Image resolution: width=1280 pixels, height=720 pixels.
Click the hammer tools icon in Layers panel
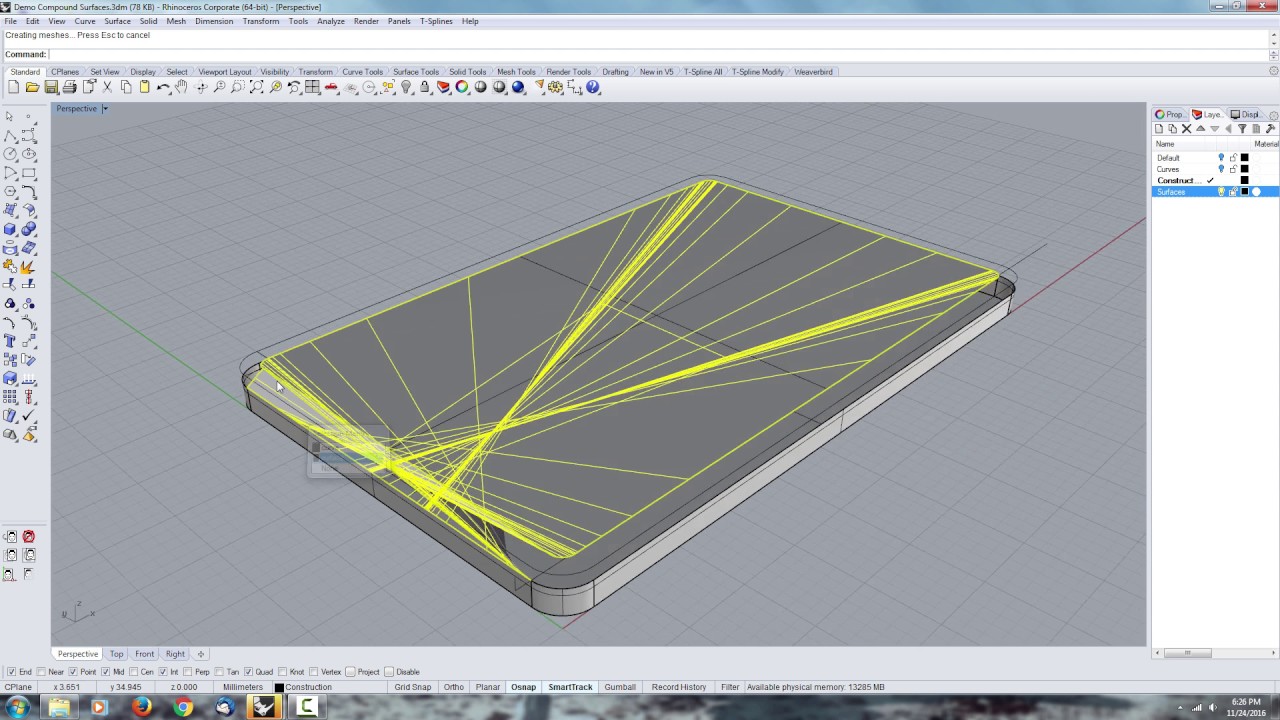[1271, 129]
